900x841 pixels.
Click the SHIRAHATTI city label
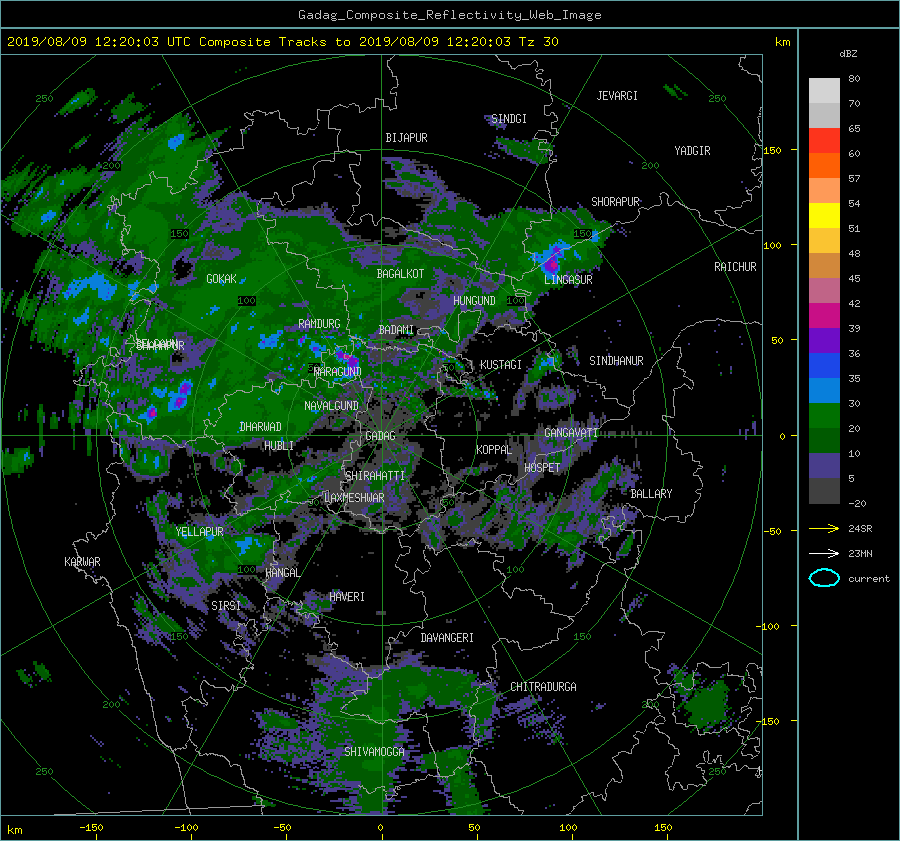(375, 476)
